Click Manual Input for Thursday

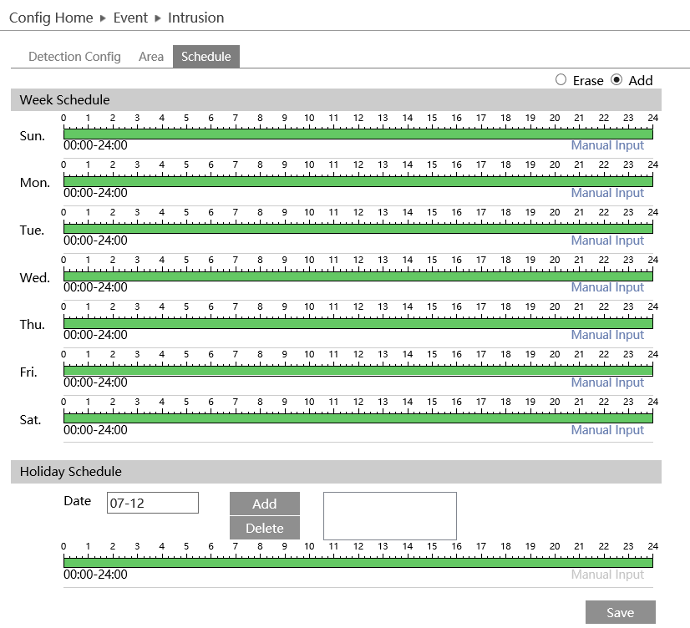pos(607,335)
